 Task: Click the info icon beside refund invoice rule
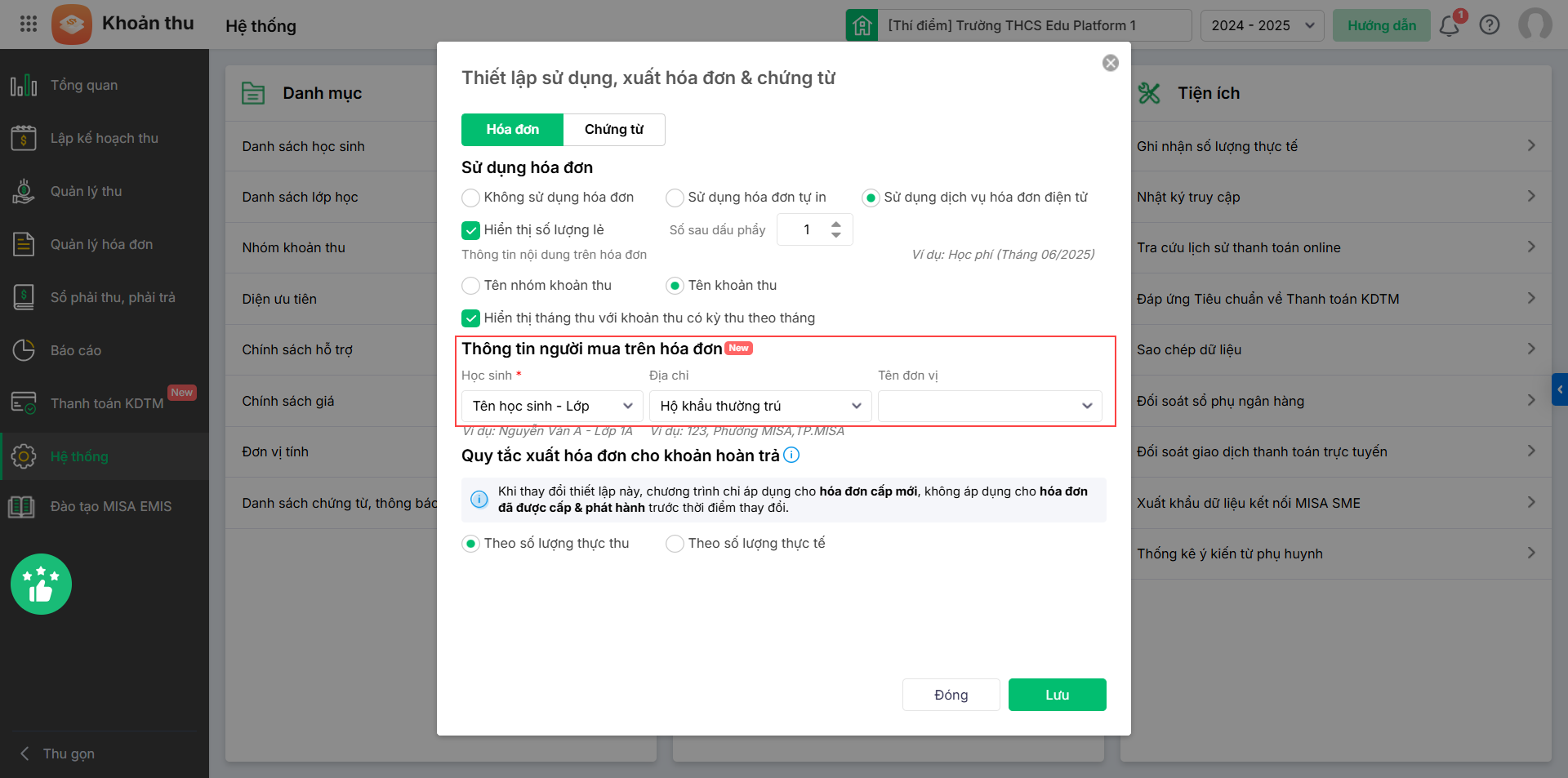click(x=791, y=455)
